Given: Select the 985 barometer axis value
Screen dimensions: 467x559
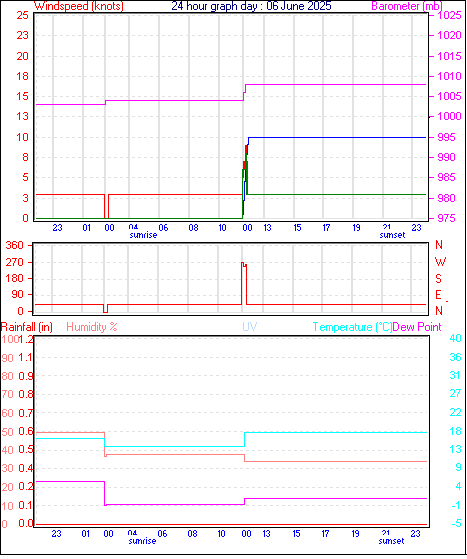Looking at the screenshot, I should 446,177.
